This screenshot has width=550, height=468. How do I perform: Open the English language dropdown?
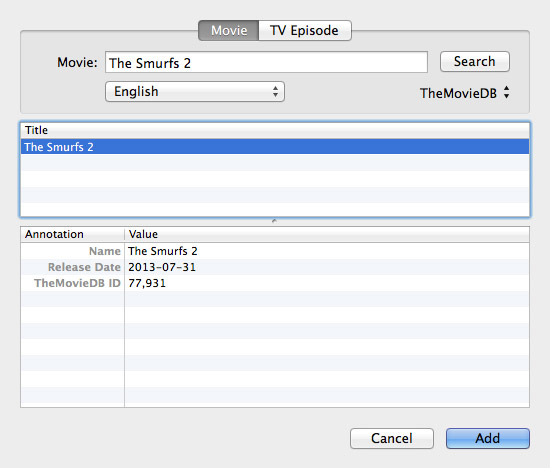[x=195, y=92]
